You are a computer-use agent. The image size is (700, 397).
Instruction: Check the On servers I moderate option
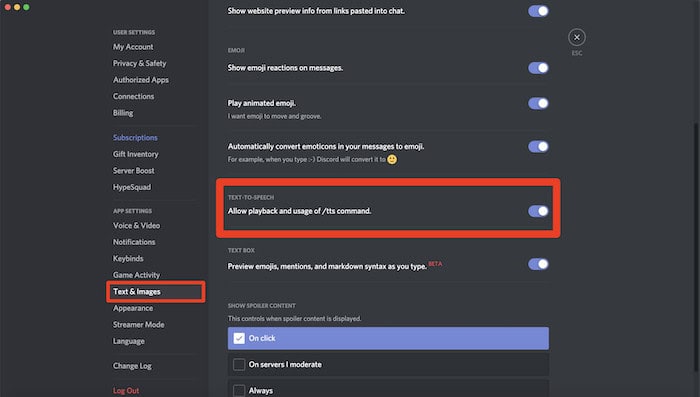pos(388,364)
